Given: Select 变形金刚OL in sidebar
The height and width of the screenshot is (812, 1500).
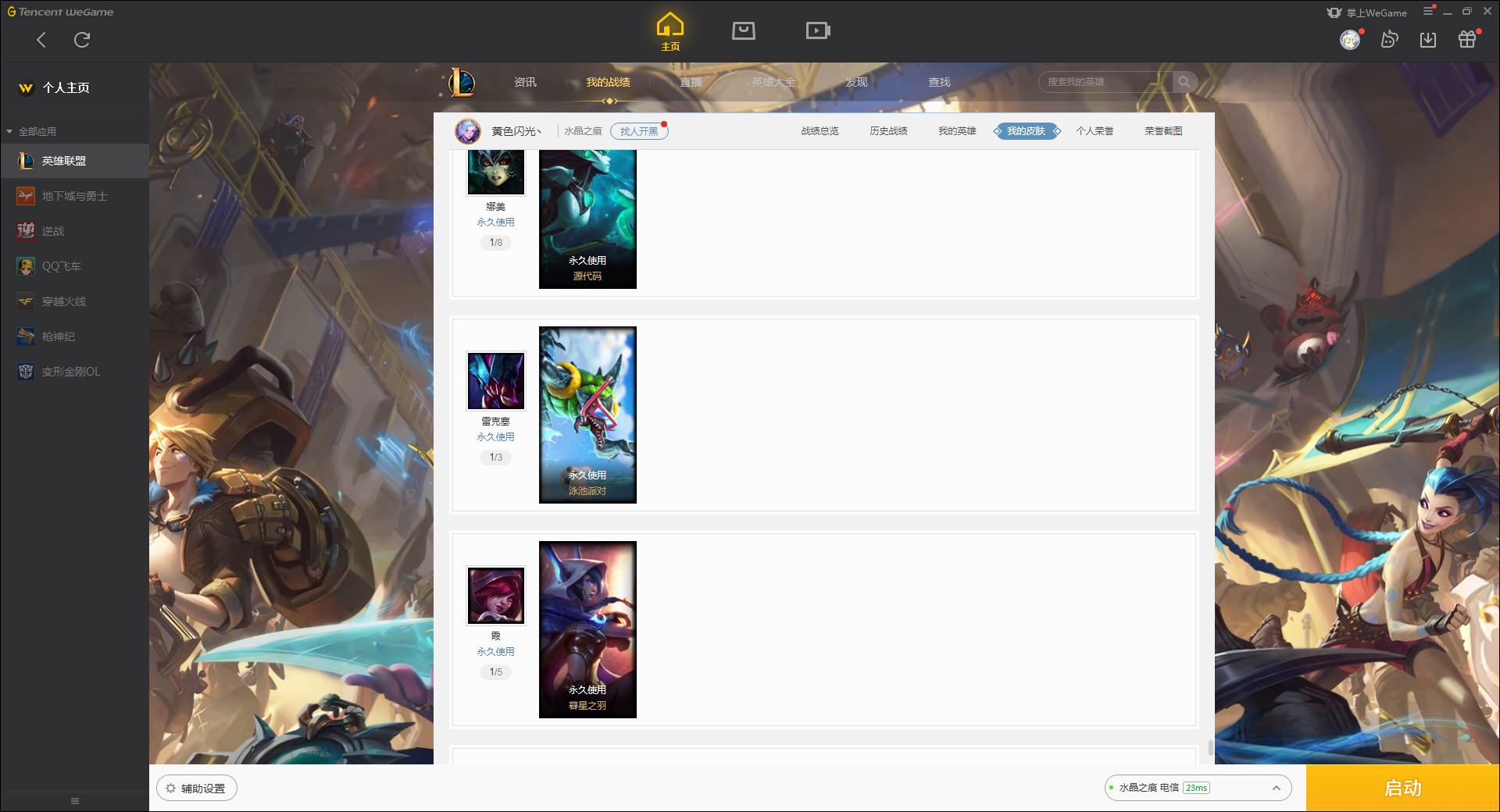Looking at the screenshot, I should (74, 372).
